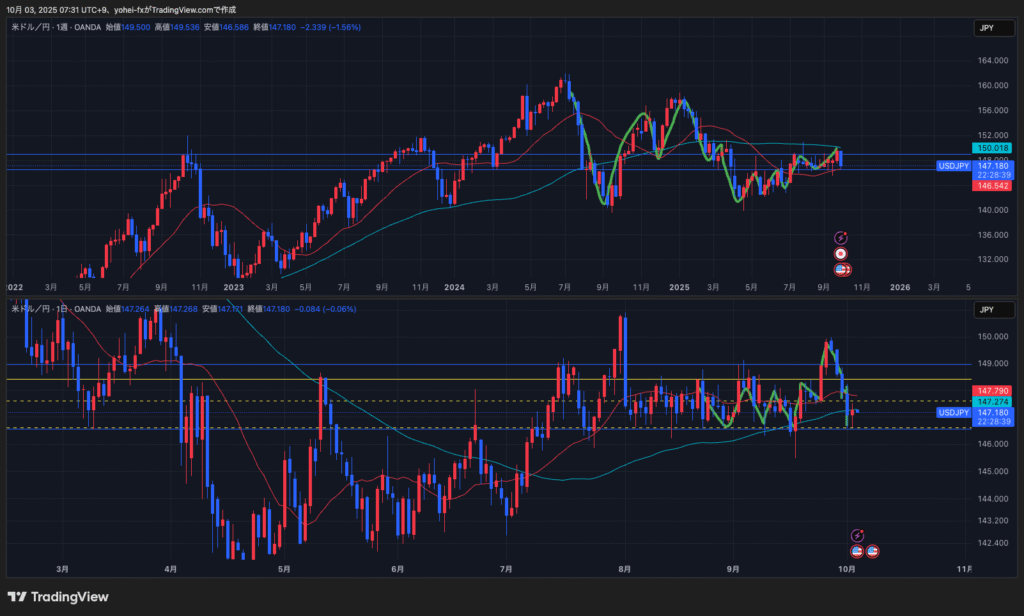Screen dimensions: 1024x616
Task: Click the weekly chart title 米ドル/円 · 1週 · OANDA
Action: 55,28
